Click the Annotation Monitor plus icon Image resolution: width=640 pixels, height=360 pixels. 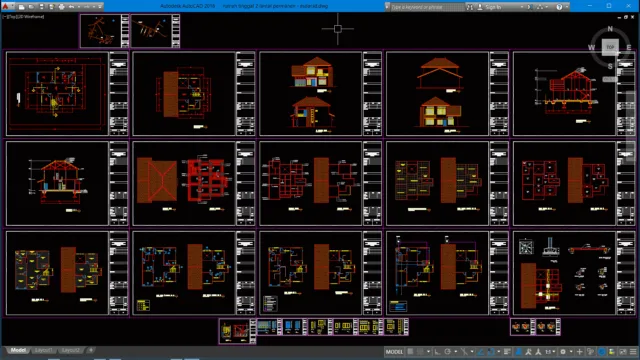tap(580, 352)
